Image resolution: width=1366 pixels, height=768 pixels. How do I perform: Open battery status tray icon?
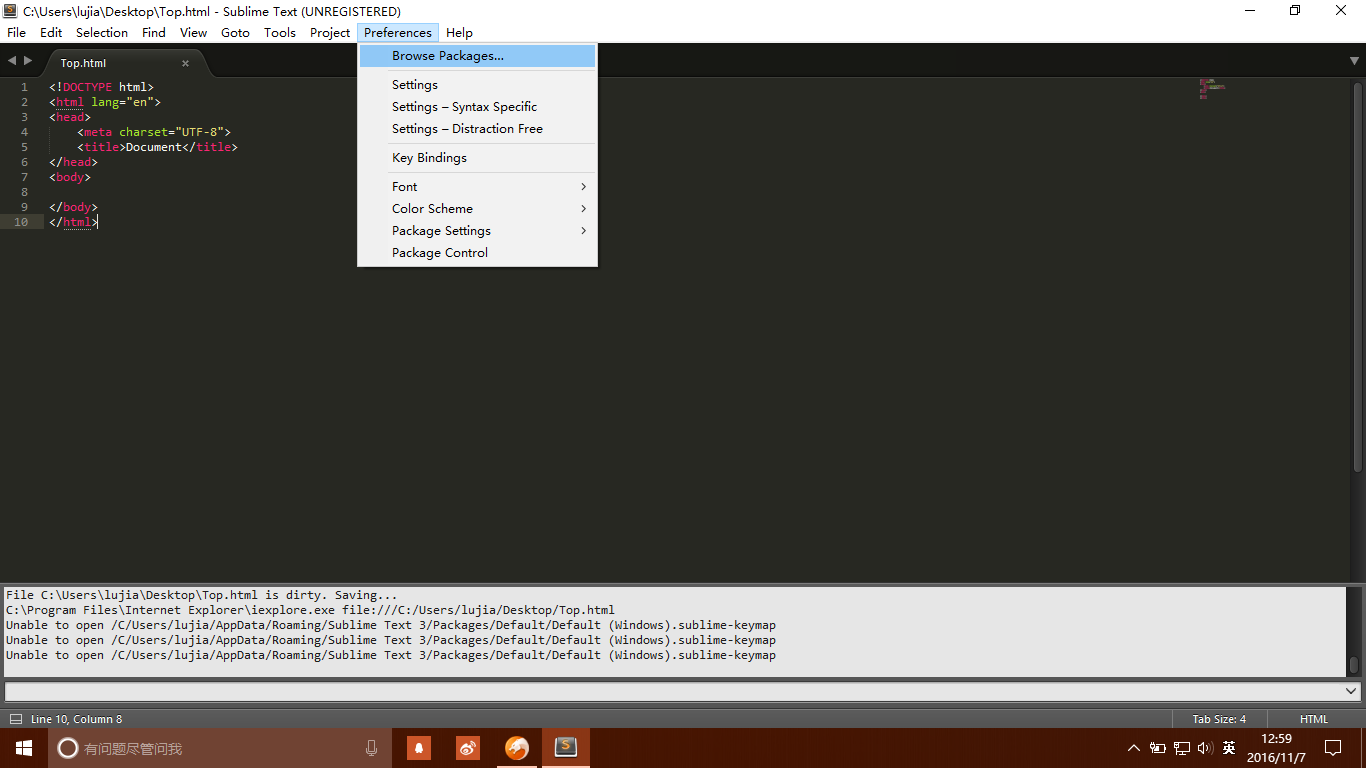[x=1158, y=748]
